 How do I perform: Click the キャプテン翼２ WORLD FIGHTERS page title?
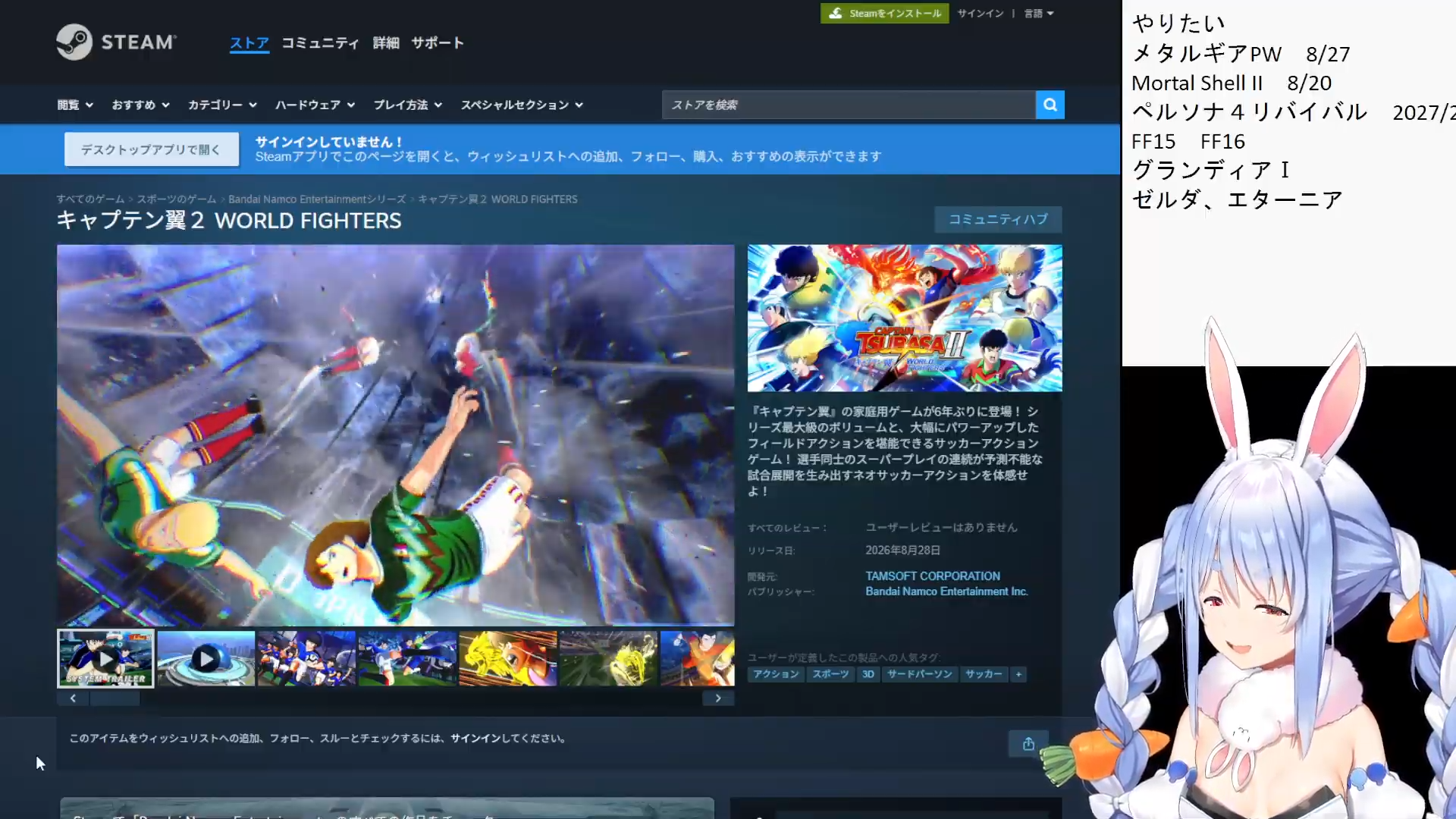click(229, 221)
